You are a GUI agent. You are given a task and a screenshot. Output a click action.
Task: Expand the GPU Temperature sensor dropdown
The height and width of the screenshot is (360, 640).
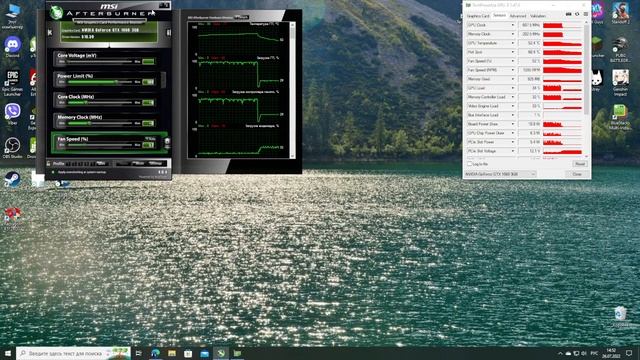(513, 43)
